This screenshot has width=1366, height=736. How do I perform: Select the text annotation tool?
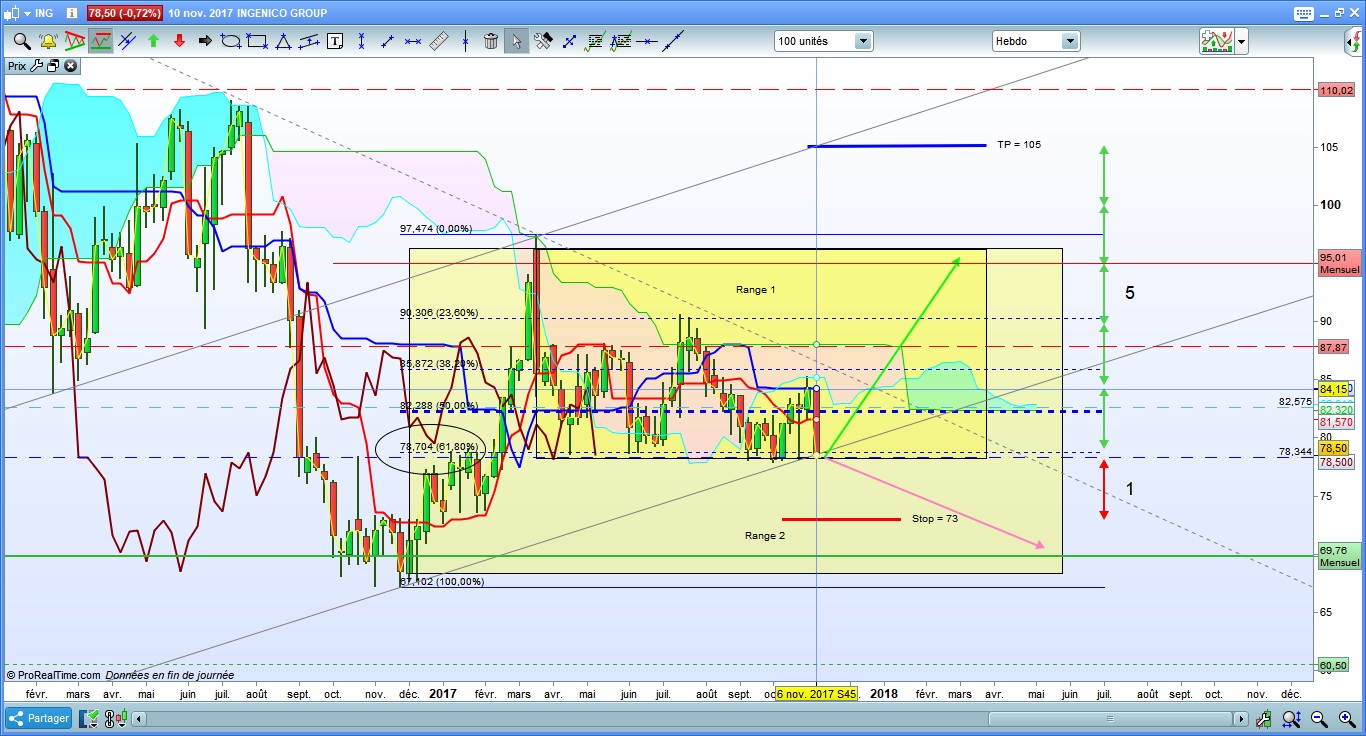pos(335,41)
